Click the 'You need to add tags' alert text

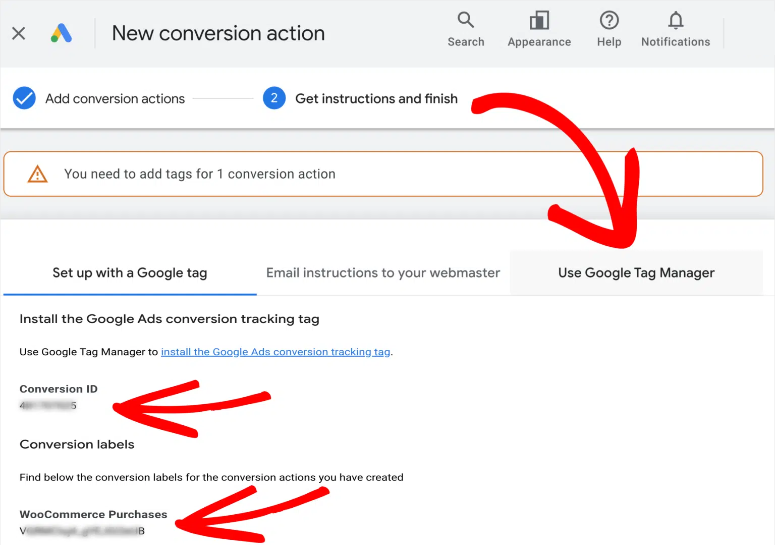pyautogui.click(x=200, y=174)
